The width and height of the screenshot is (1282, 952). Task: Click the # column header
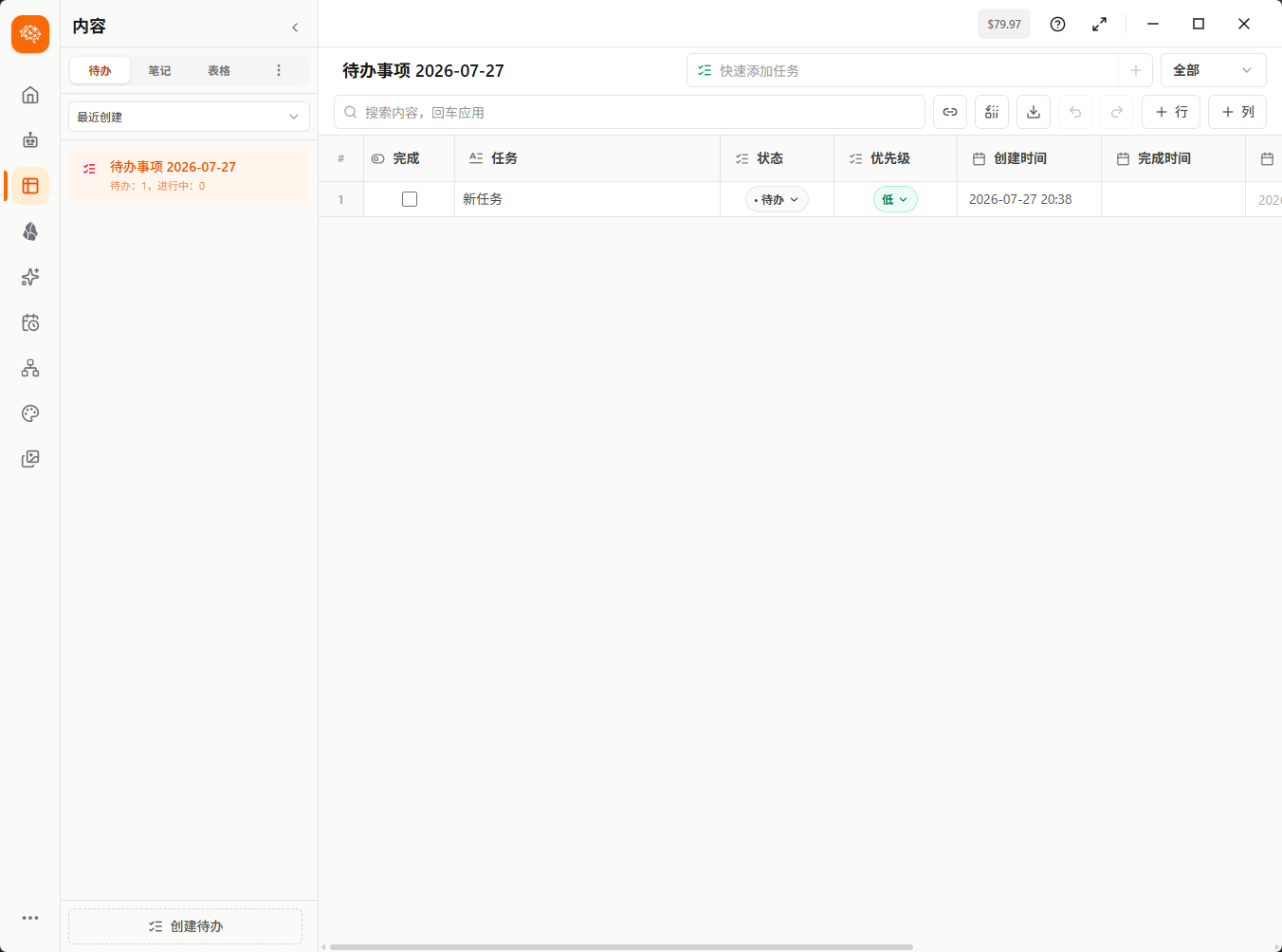[341, 158]
